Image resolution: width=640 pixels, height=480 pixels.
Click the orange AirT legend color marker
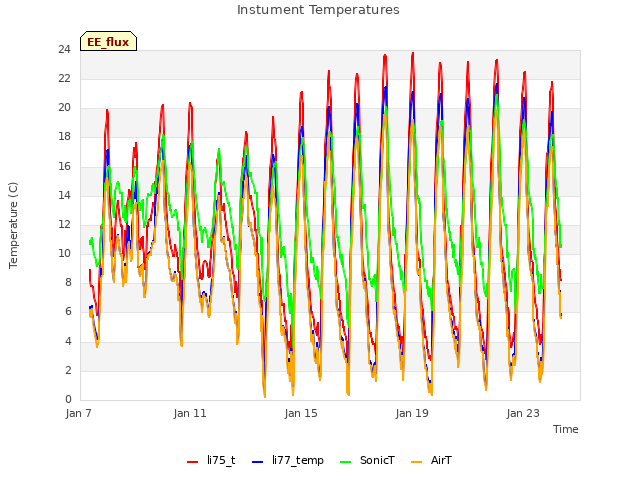coord(416,462)
